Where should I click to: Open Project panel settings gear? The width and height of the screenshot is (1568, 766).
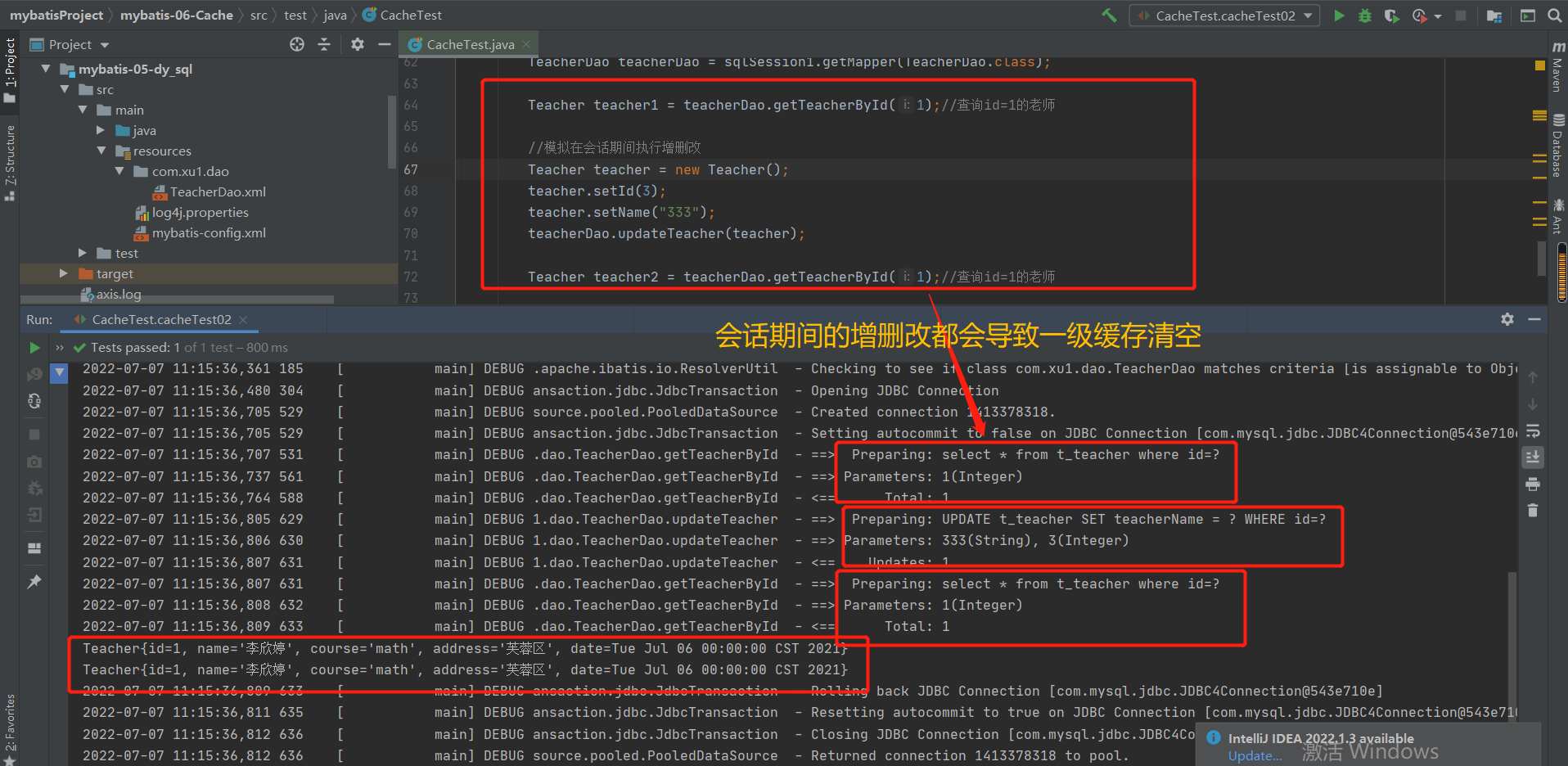[x=358, y=44]
